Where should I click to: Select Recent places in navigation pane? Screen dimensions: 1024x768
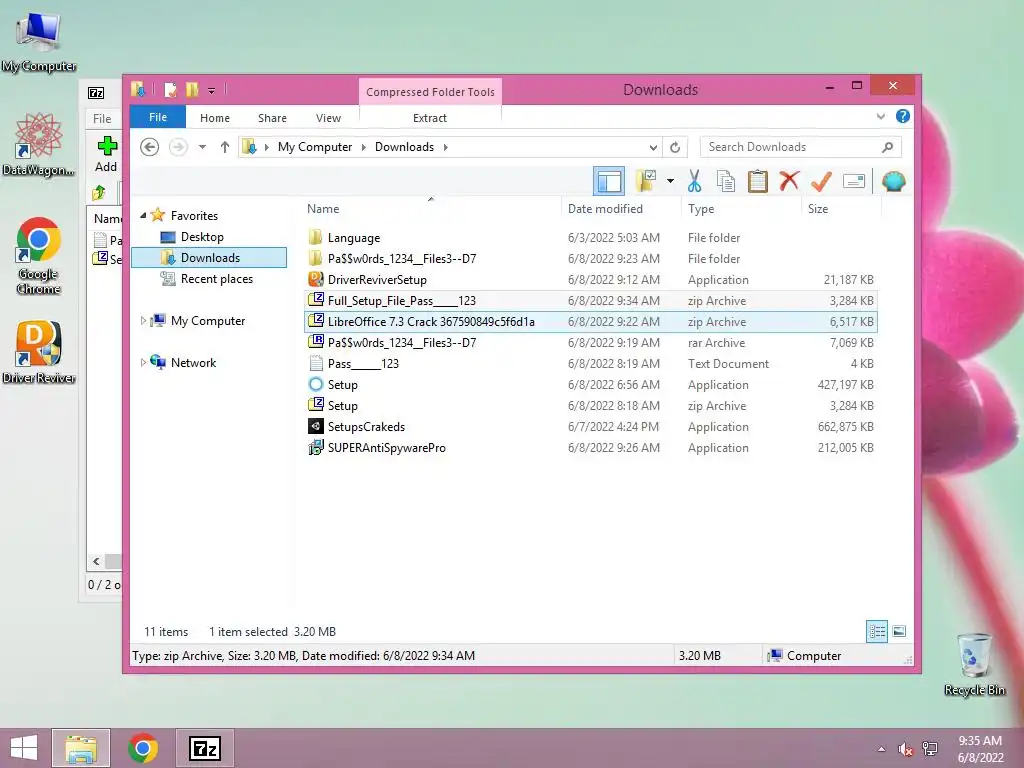click(216, 279)
